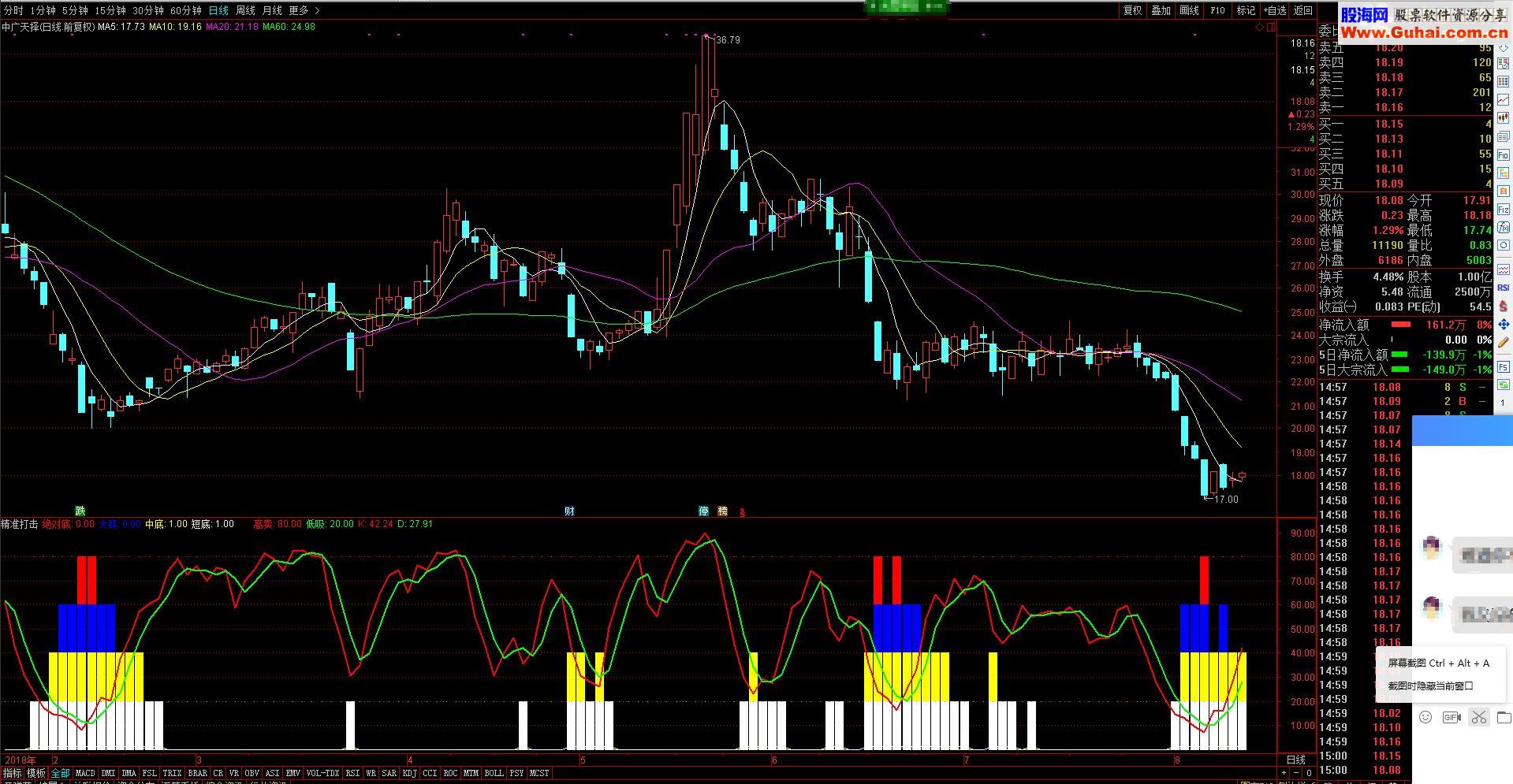Click the 返回 back button
This screenshot has width=1513, height=784.
tap(1303, 10)
